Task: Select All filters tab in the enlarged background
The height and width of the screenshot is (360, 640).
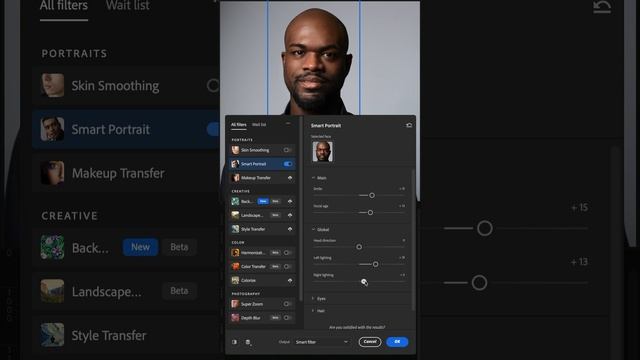Action: coord(64,6)
